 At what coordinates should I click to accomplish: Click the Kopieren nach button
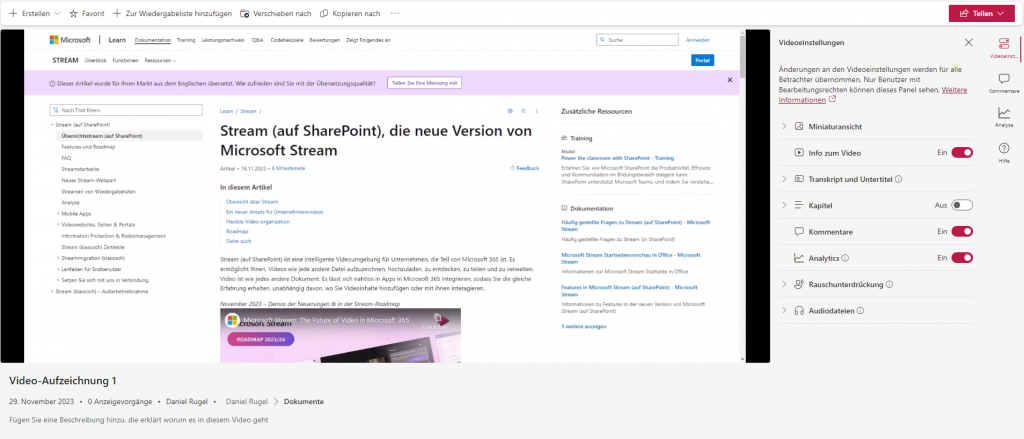[x=350, y=13]
